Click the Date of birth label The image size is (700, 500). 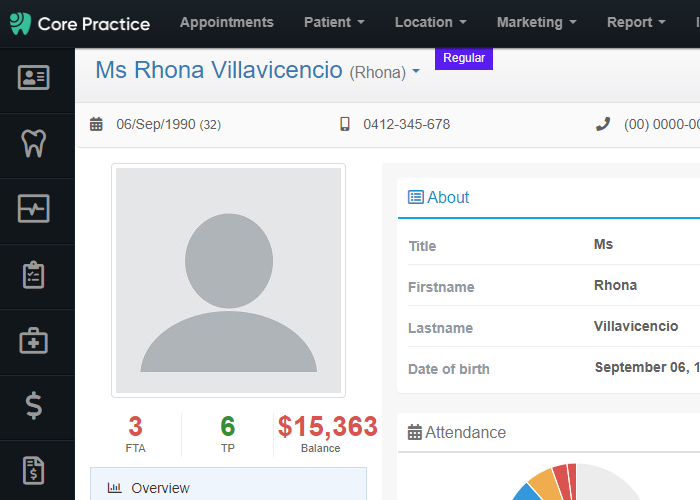(449, 369)
